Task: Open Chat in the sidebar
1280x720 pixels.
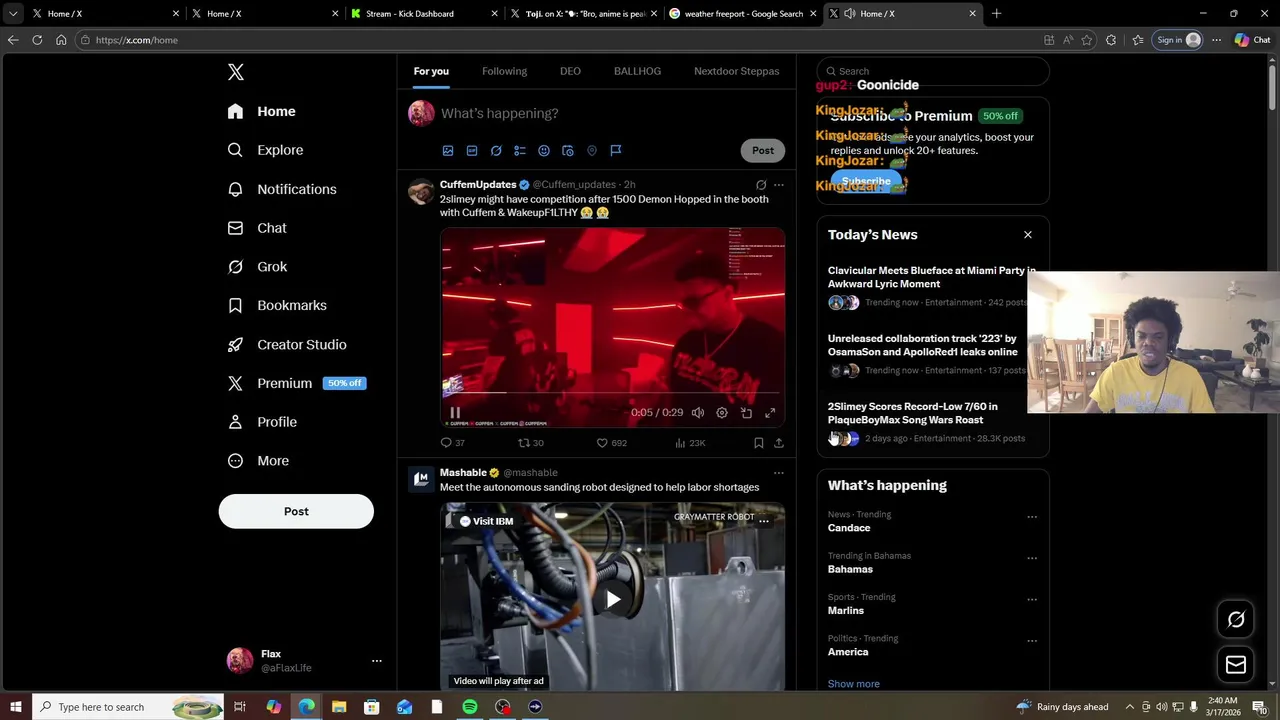Action: point(257,228)
